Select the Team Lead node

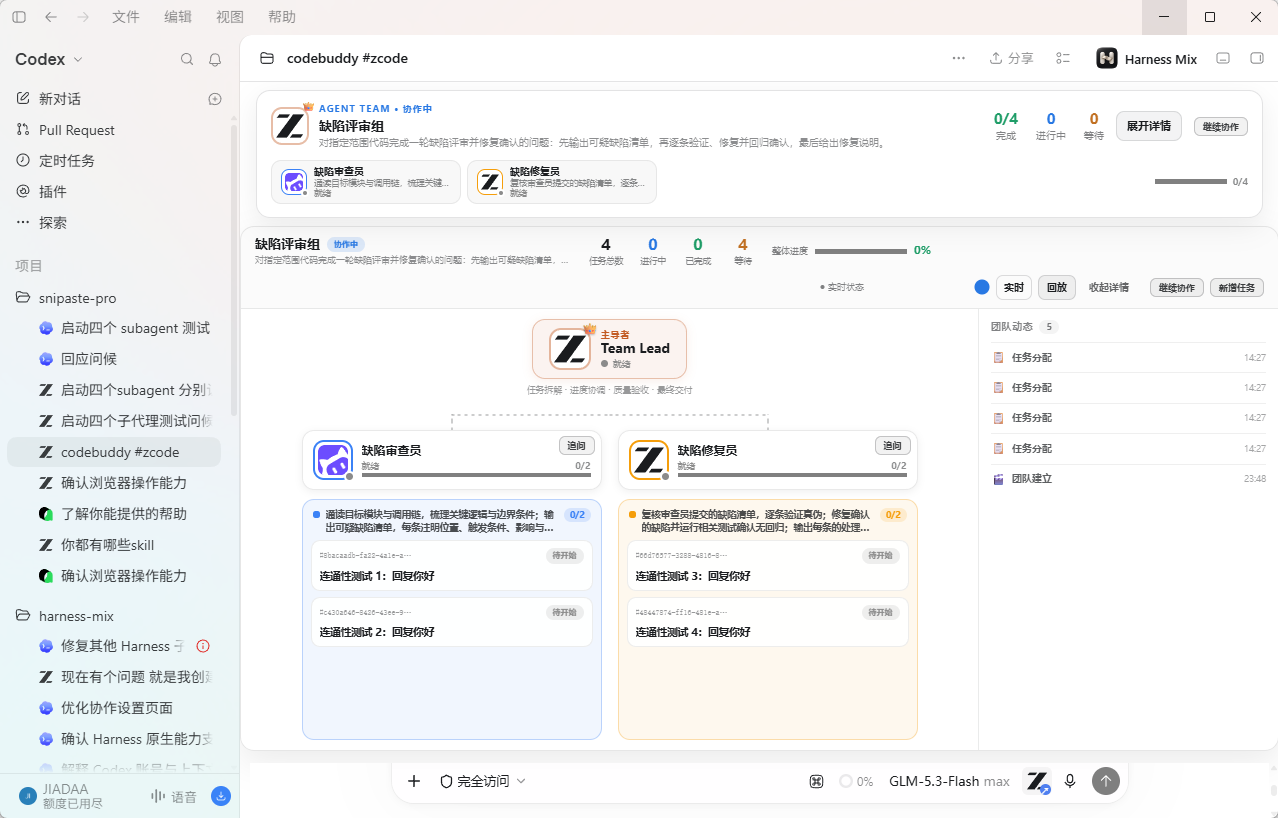pos(610,349)
